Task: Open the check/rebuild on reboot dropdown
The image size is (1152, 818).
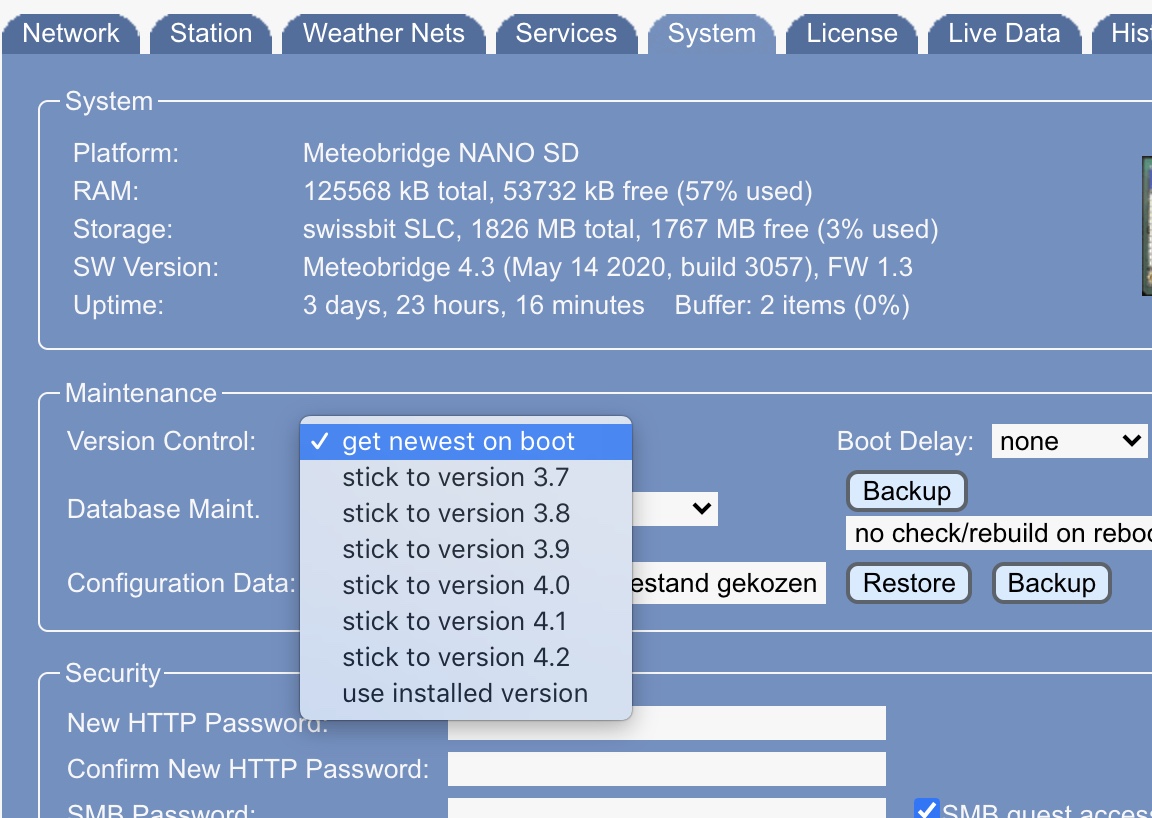Action: coord(1000,533)
